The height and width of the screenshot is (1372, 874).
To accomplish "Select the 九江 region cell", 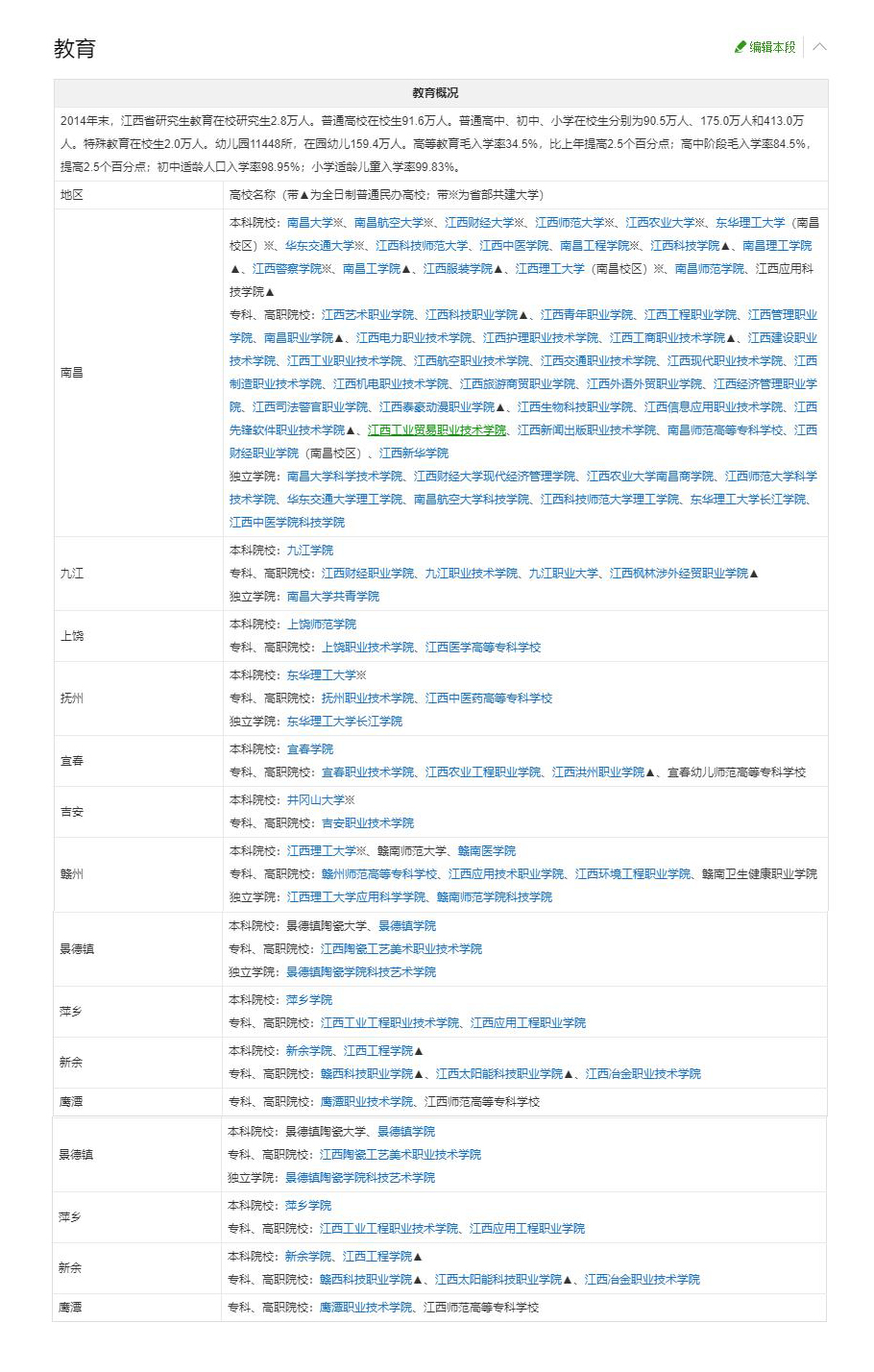I will pyautogui.click(x=138, y=574).
